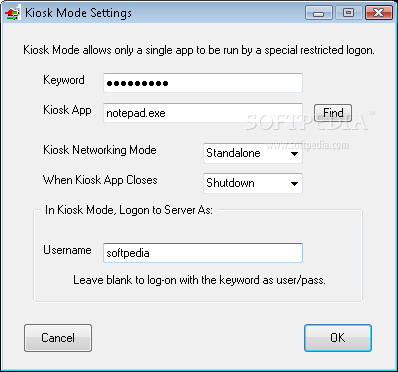Open the Kiosk Networking Mode dropdown

[253, 153]
